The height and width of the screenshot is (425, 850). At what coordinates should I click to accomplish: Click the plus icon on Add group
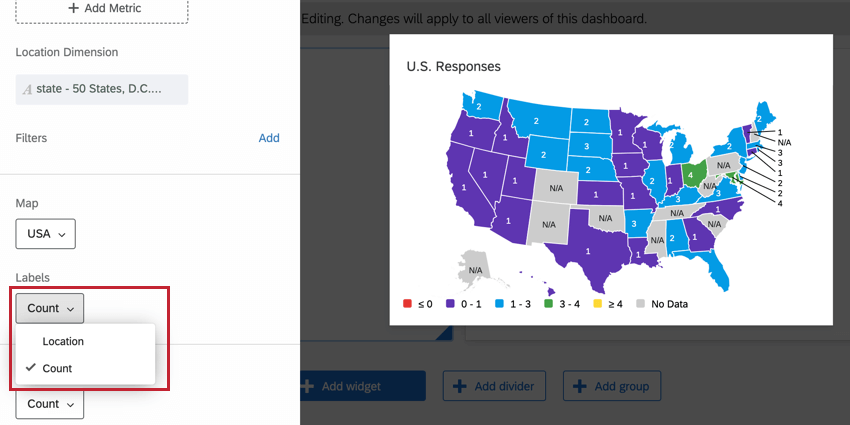point(581,386)
